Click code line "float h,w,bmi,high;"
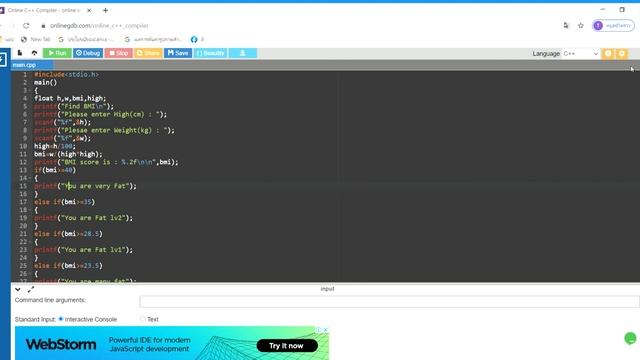640x360 pixels. pos(70,98)
